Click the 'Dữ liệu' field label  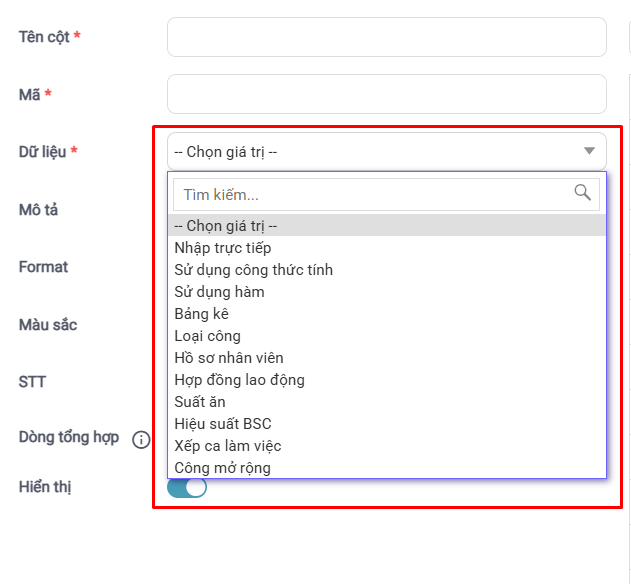click(43, 152)
